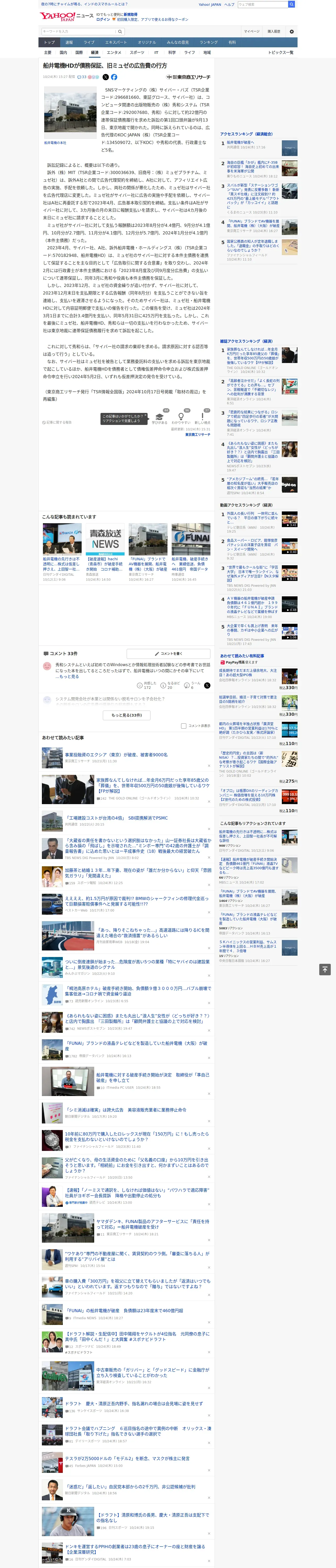Select the 主要 category
The width and height of the screenshot is (336, 1568).
[x=48, y=52]
